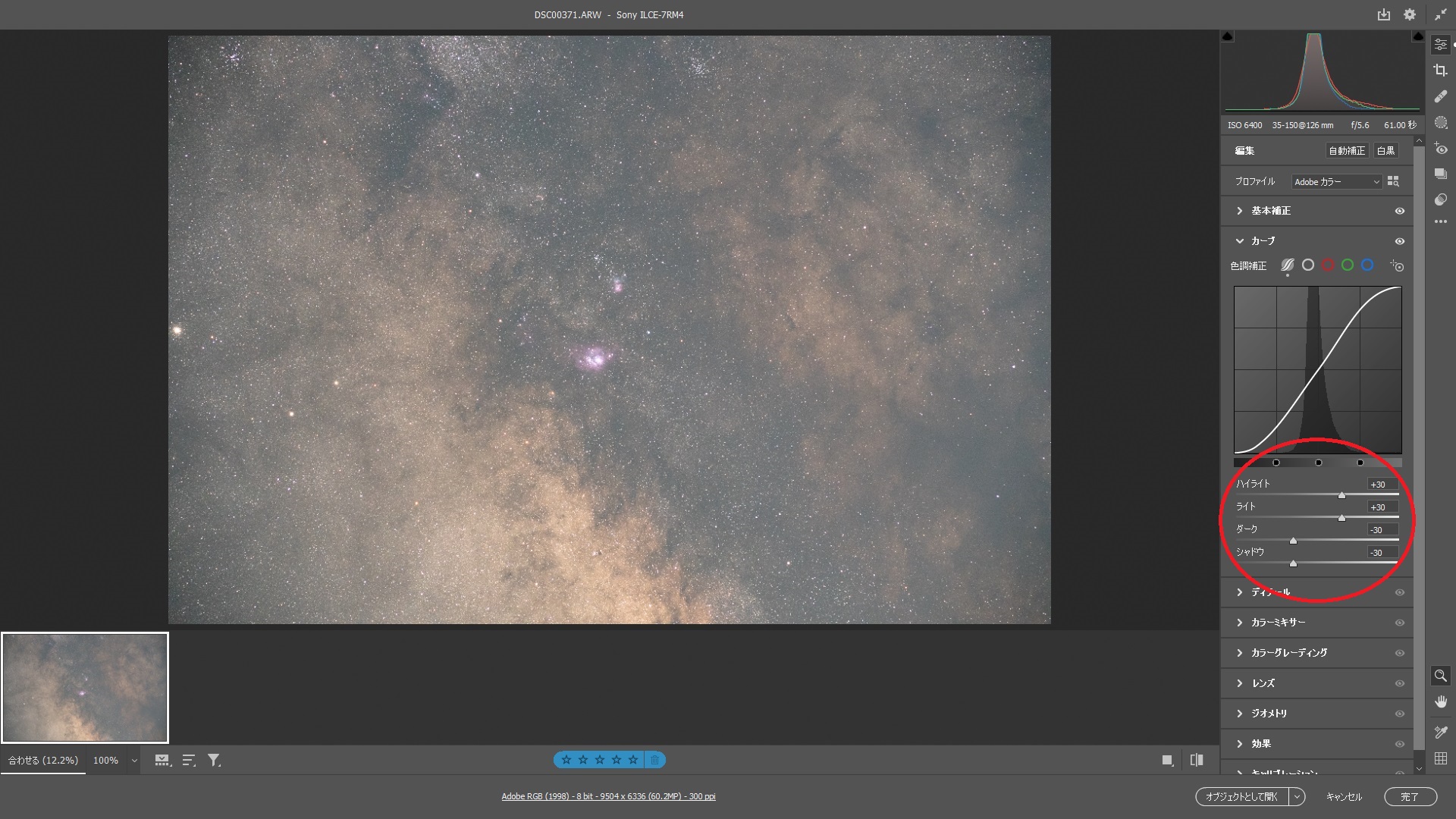Select the white point curve channel
The width and height of the screenshot is (1456, 819).
pyautogui.click(x=1308, y=265)
